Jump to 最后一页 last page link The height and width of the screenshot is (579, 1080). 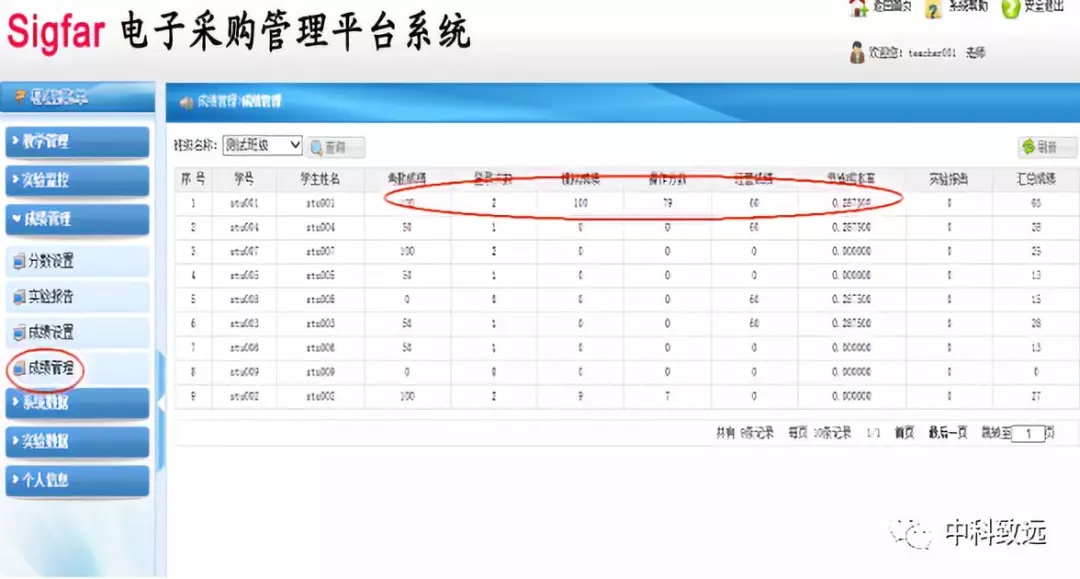coord(948,434)
